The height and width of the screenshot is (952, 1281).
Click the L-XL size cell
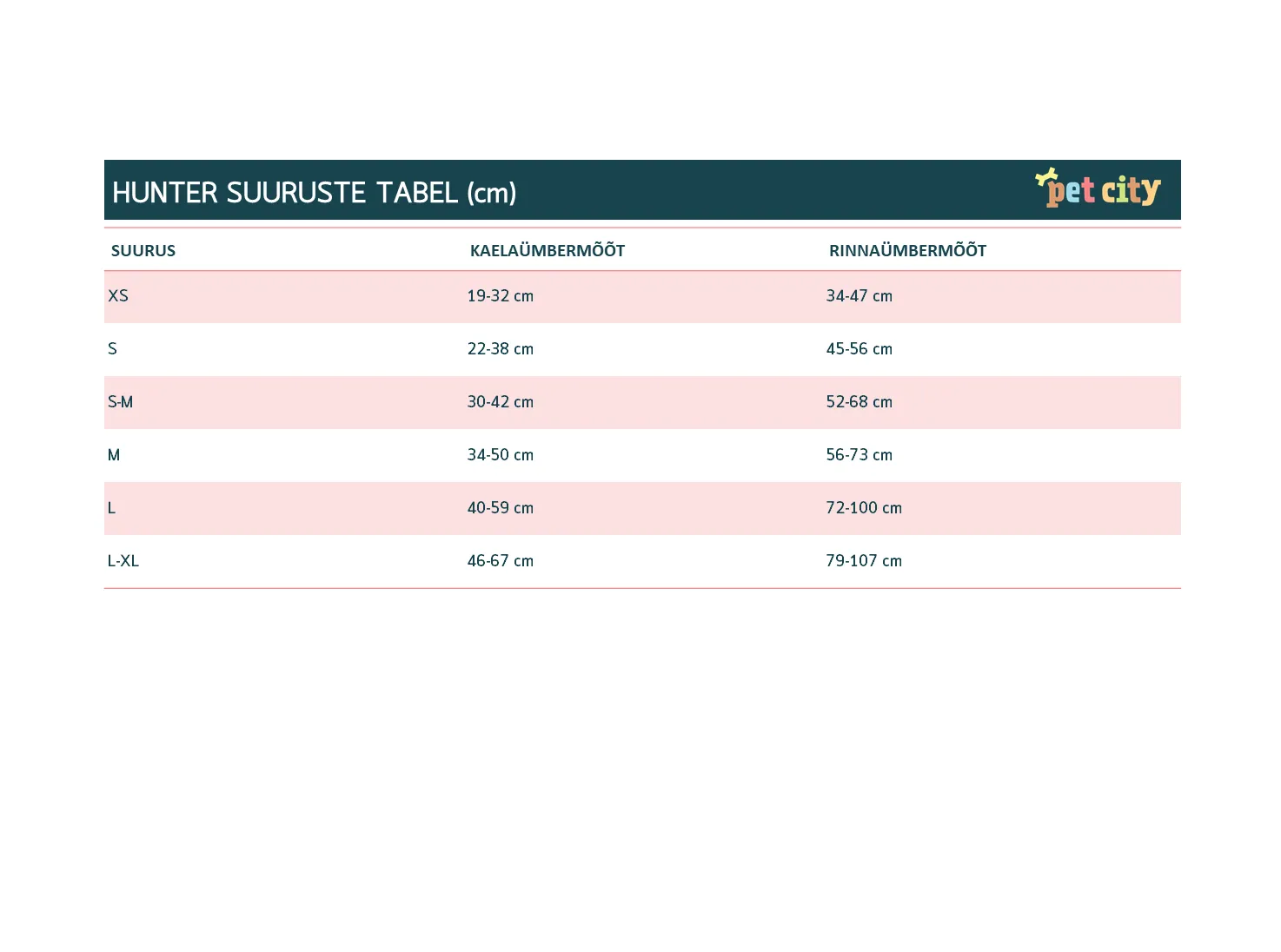coord(123,561)
